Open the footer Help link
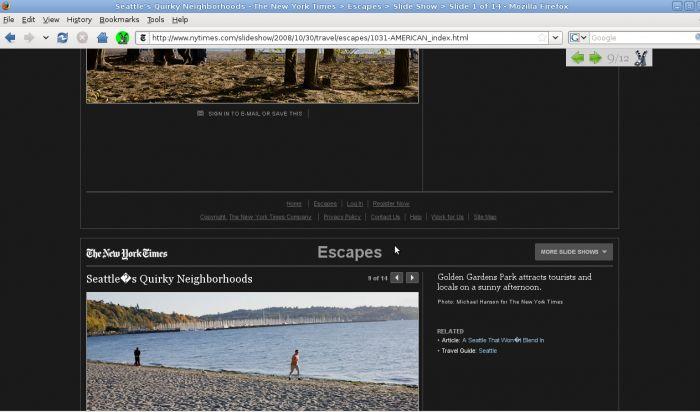 click(x=416, y=217)
